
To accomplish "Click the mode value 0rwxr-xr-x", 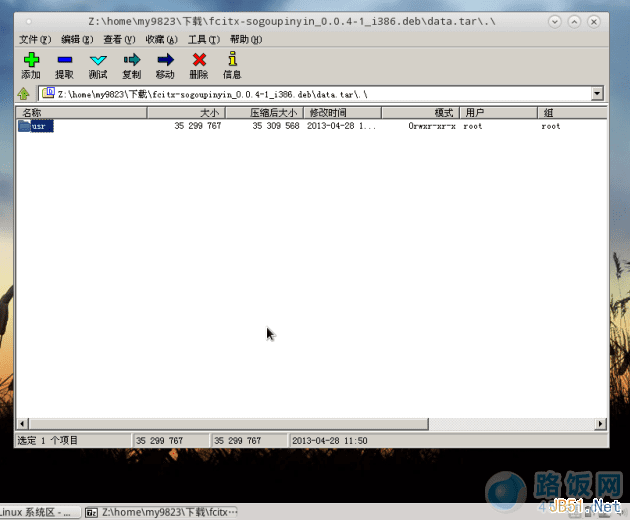I will (x=432, y=126).
